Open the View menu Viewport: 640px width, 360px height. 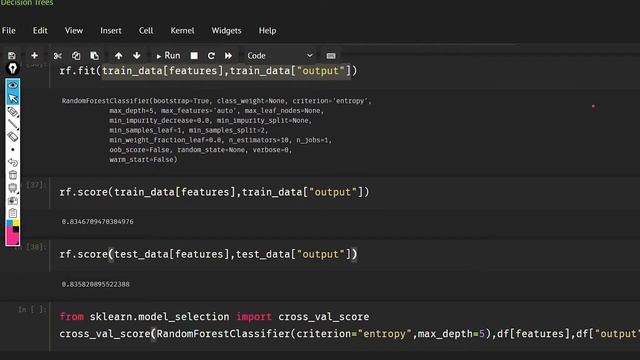(x=74, y=31)
